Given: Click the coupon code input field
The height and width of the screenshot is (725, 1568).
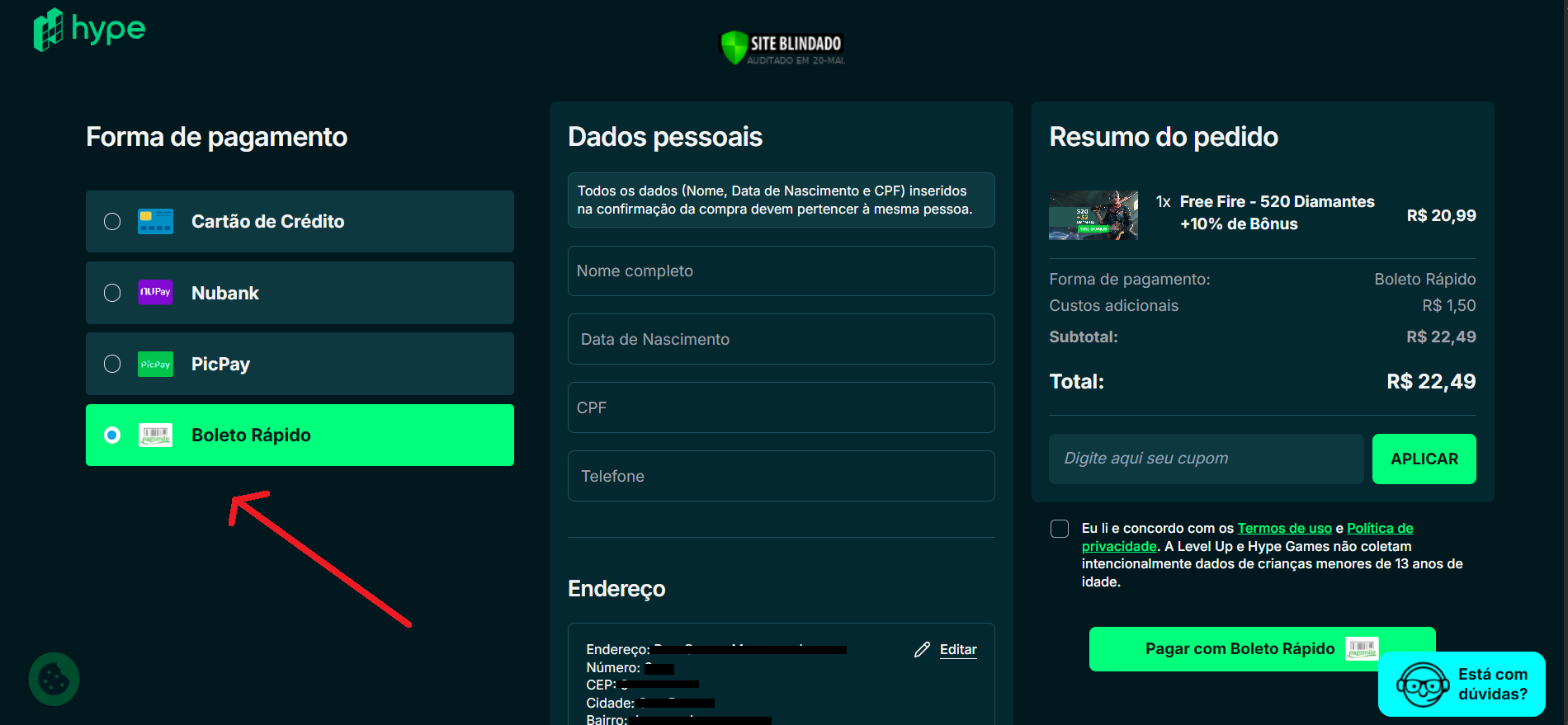Looking at the screenshot, I should point(1206,459).
